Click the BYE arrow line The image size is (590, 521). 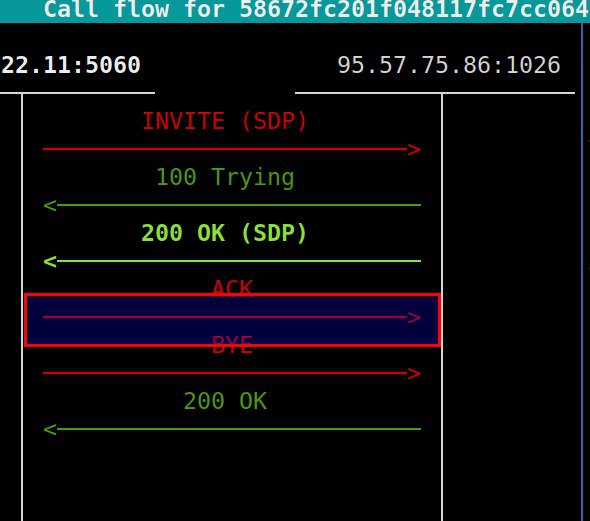pyautogui.click(x=232, y=373)
